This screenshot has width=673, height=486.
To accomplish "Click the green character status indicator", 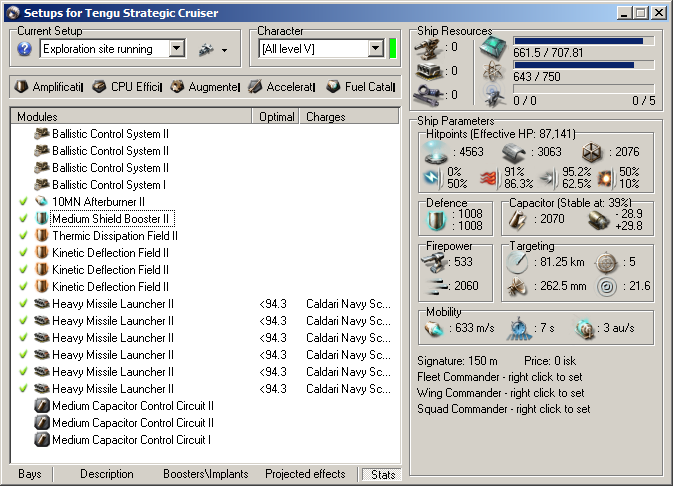I will [392, 49].
